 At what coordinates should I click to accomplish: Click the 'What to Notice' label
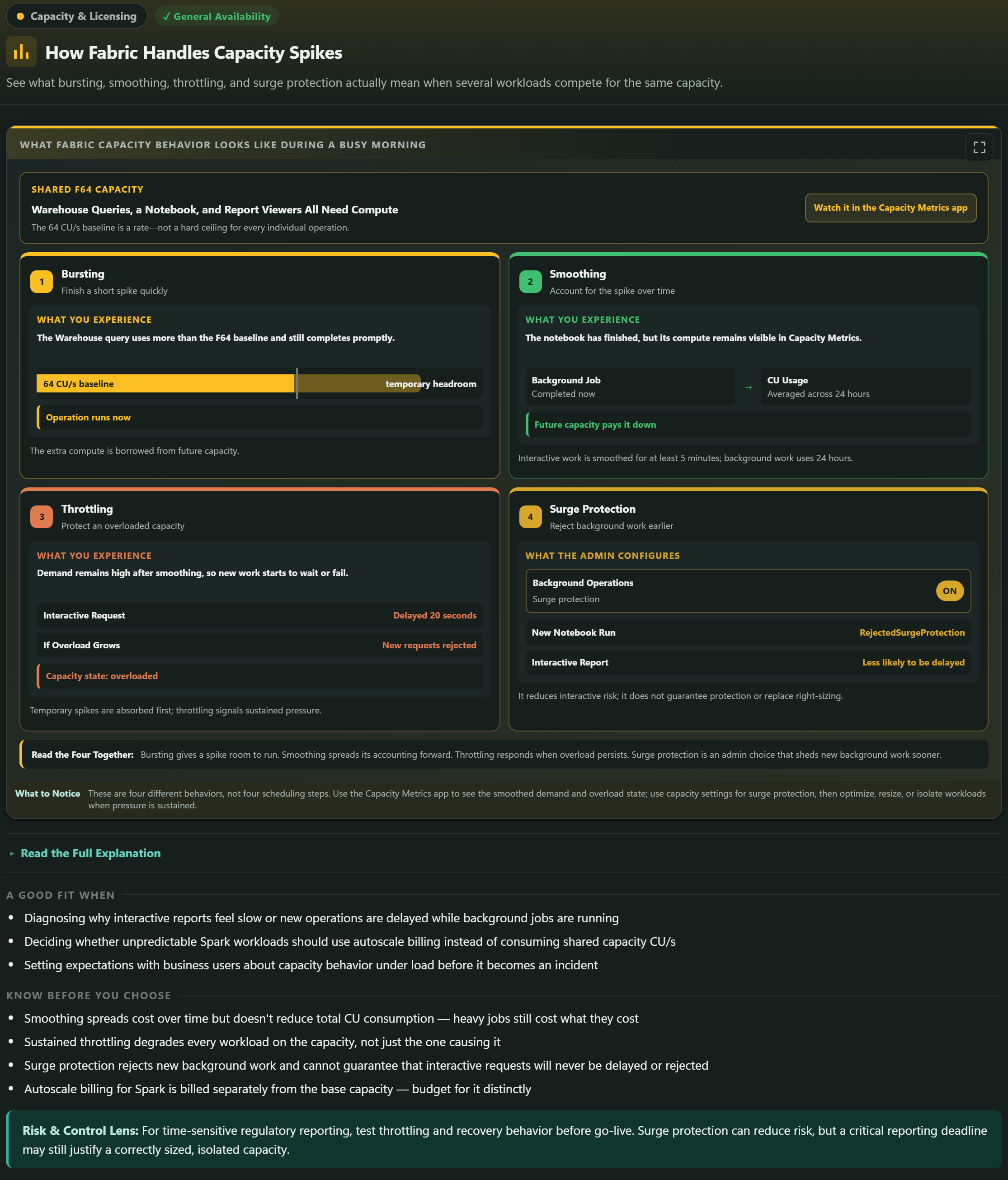tap(48, 793)
